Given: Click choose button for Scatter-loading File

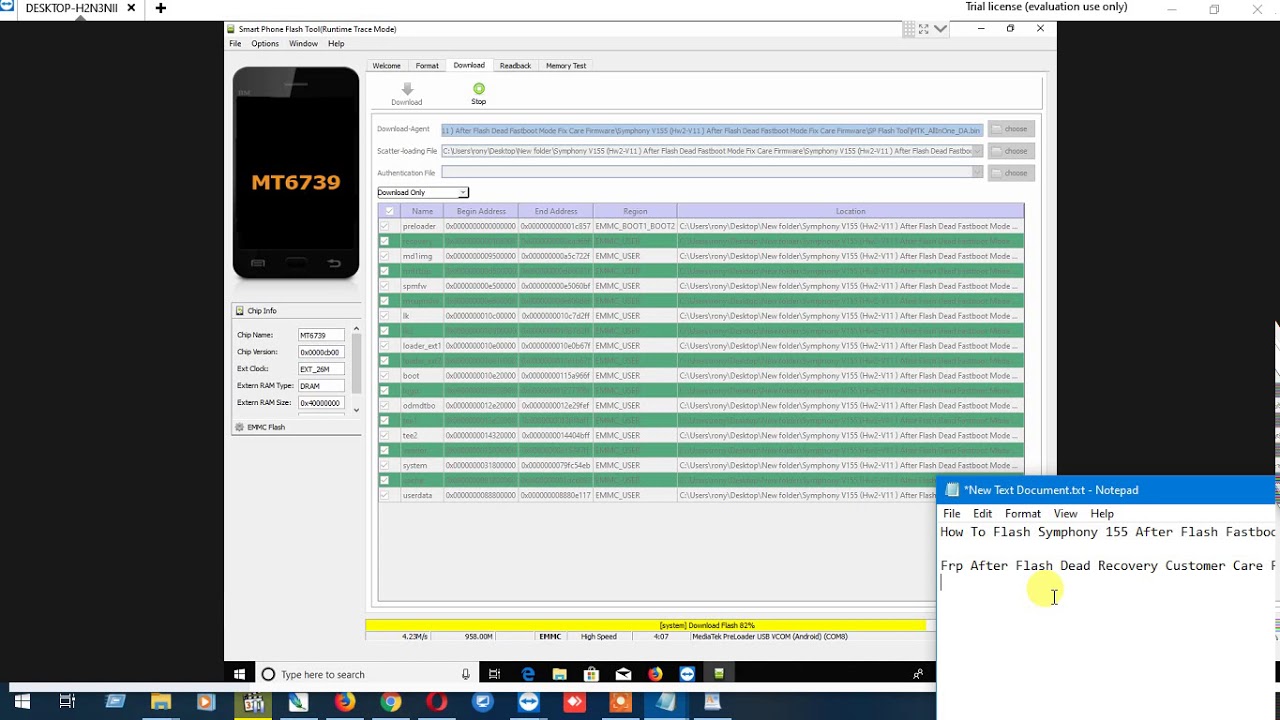Looking at the screenshot, I should 1012,151.
